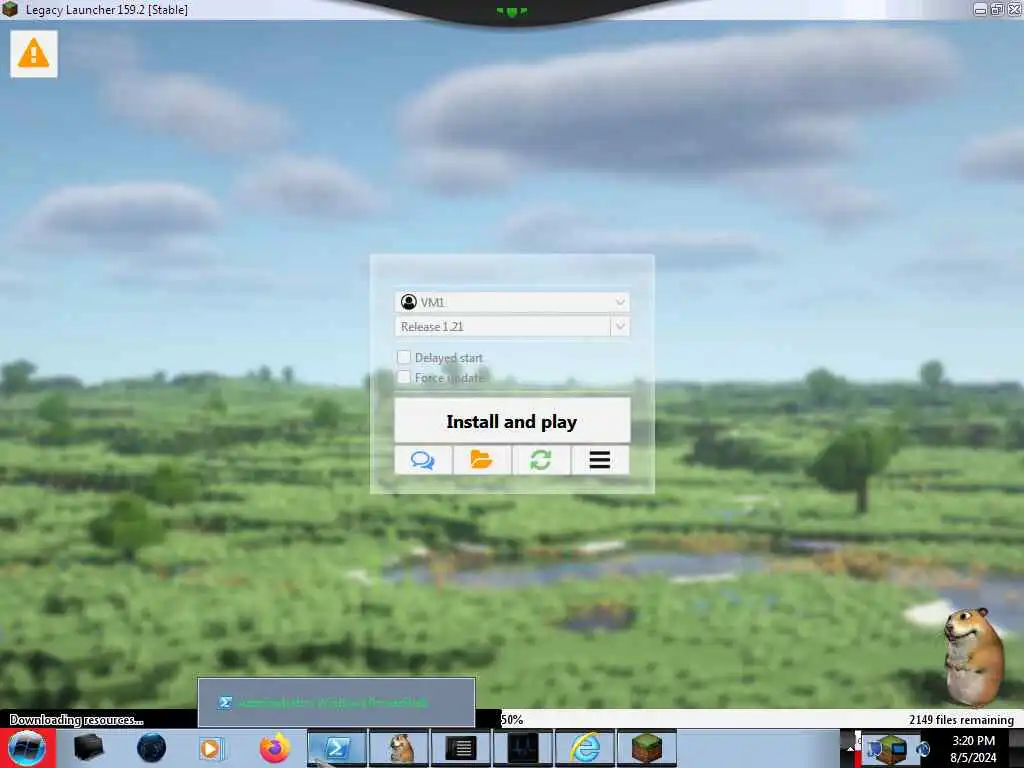Screen dimensions: 1024x768
Task: Open the support chat bubbles icon
Action: point(423,460)
